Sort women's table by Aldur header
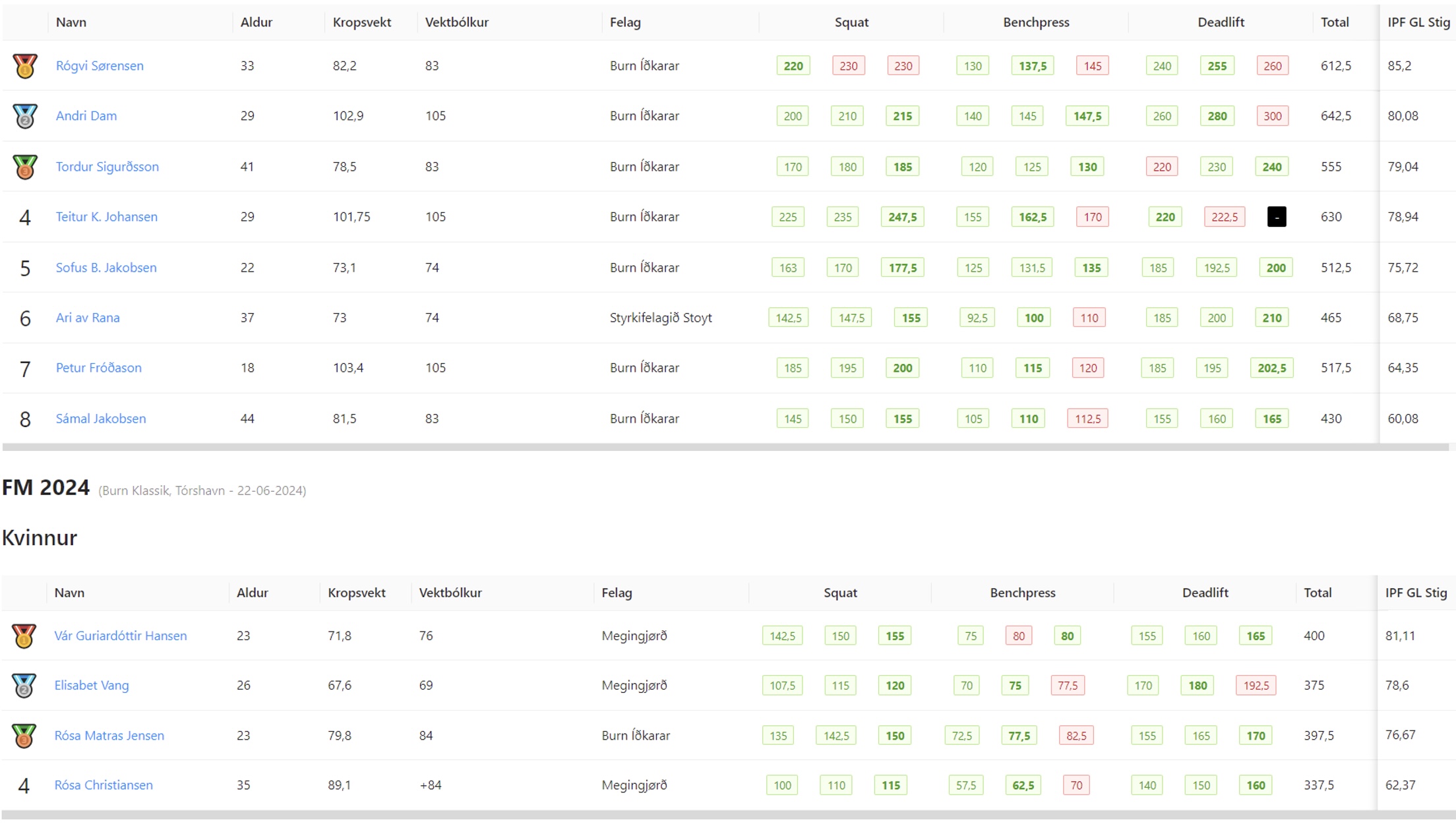 point(253,593)
